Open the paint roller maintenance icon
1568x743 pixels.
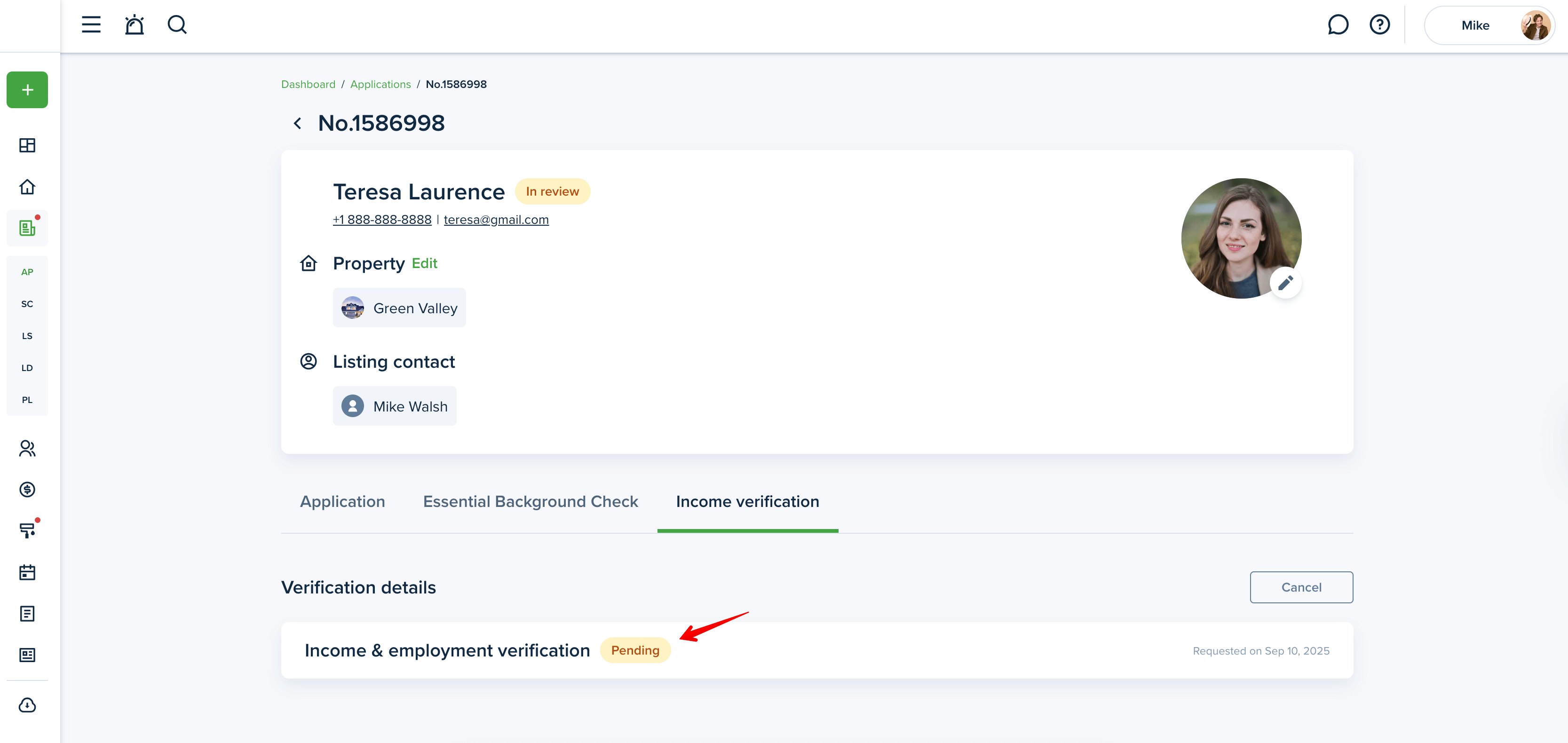[x=27, y=530]
